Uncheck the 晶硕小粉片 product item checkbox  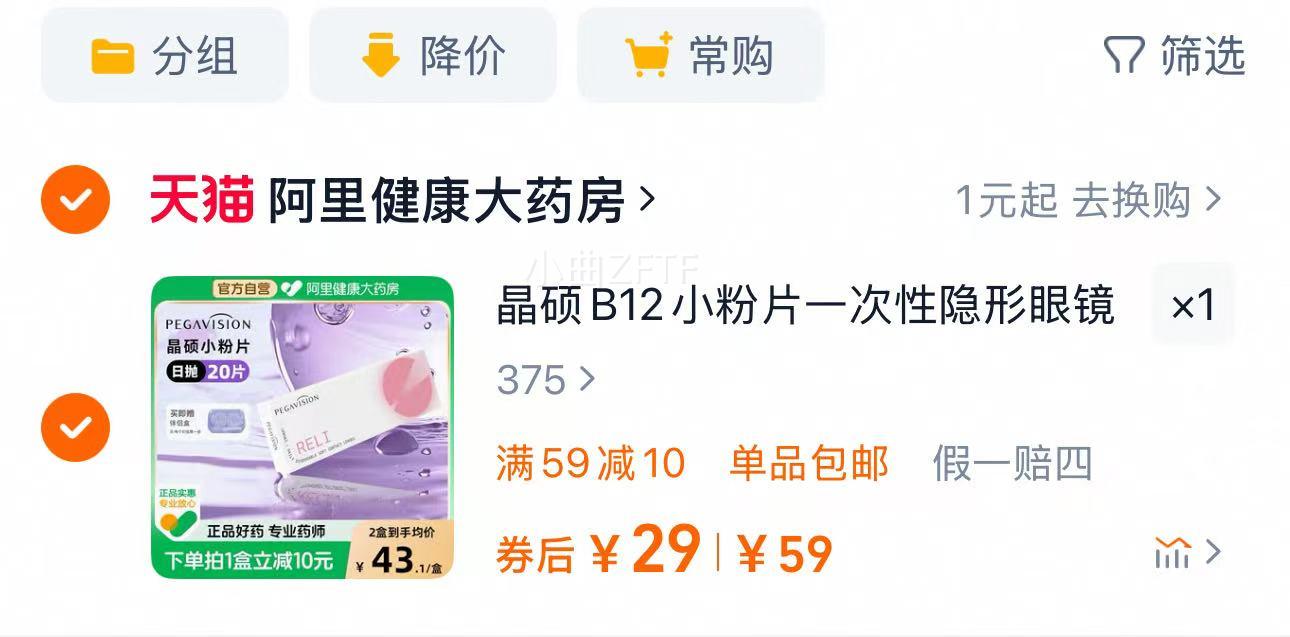[x=75, y=427]
